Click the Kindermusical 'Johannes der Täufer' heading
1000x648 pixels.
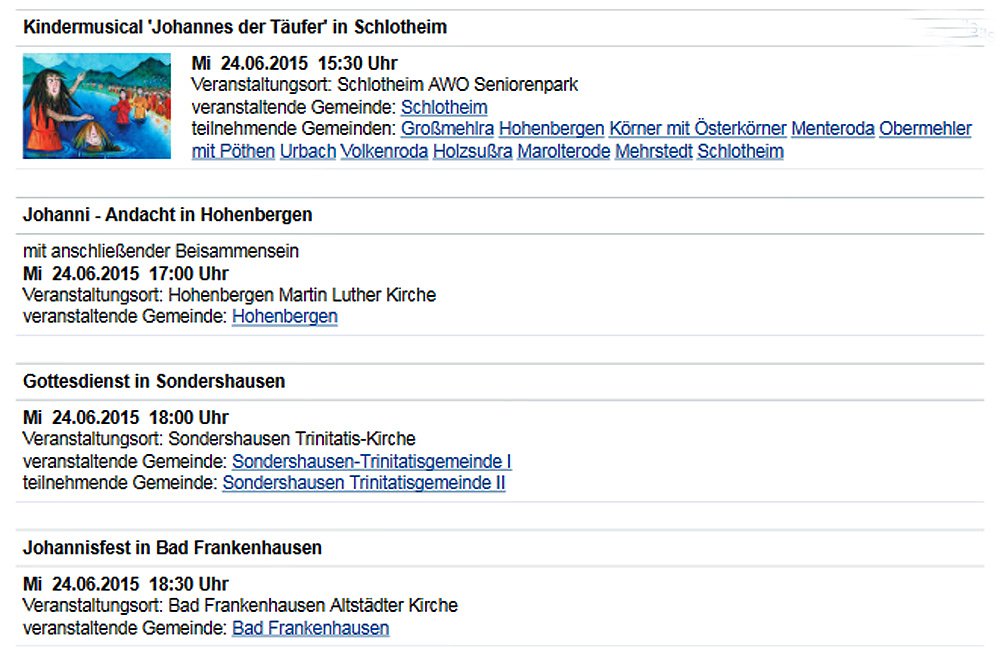(x=235, y=28)
